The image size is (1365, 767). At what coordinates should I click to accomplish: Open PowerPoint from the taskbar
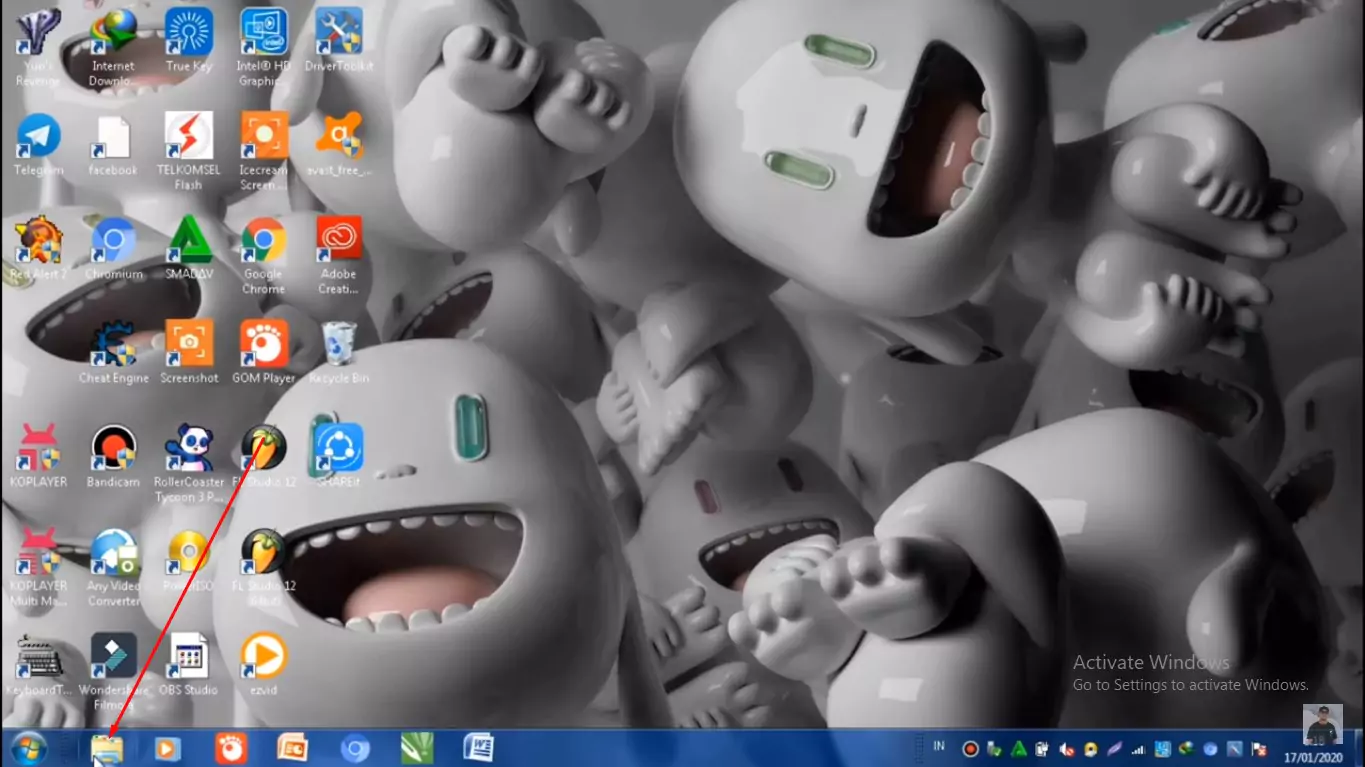coord(293,749)
